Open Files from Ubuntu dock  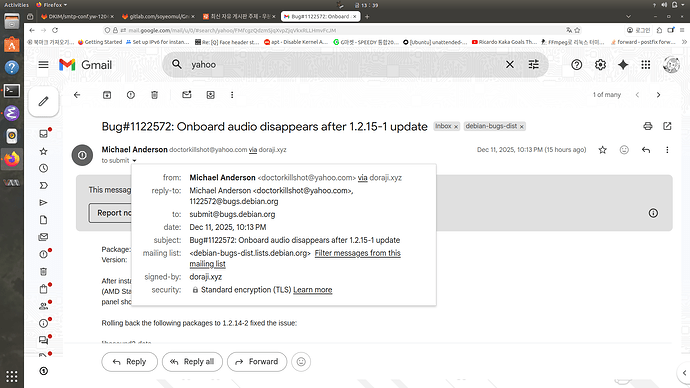(x=12, y=21)
